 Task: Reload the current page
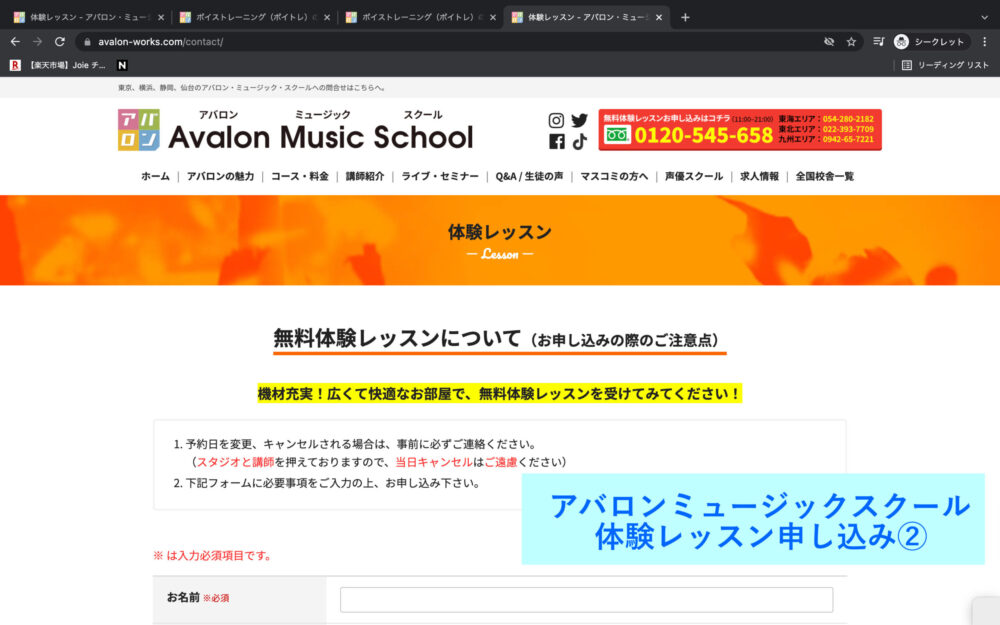60,41
